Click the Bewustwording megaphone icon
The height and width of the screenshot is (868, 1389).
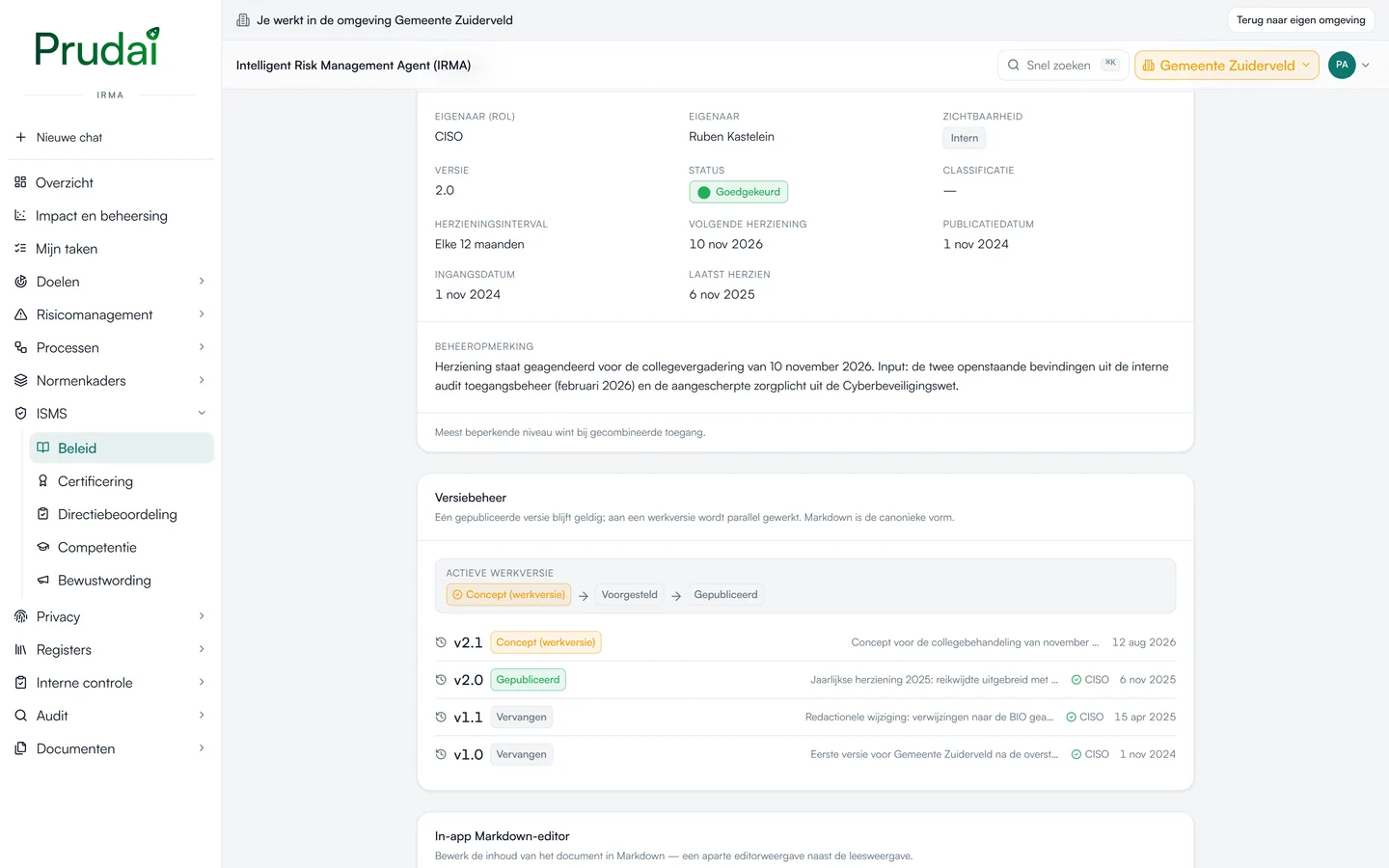click(42, 580)
